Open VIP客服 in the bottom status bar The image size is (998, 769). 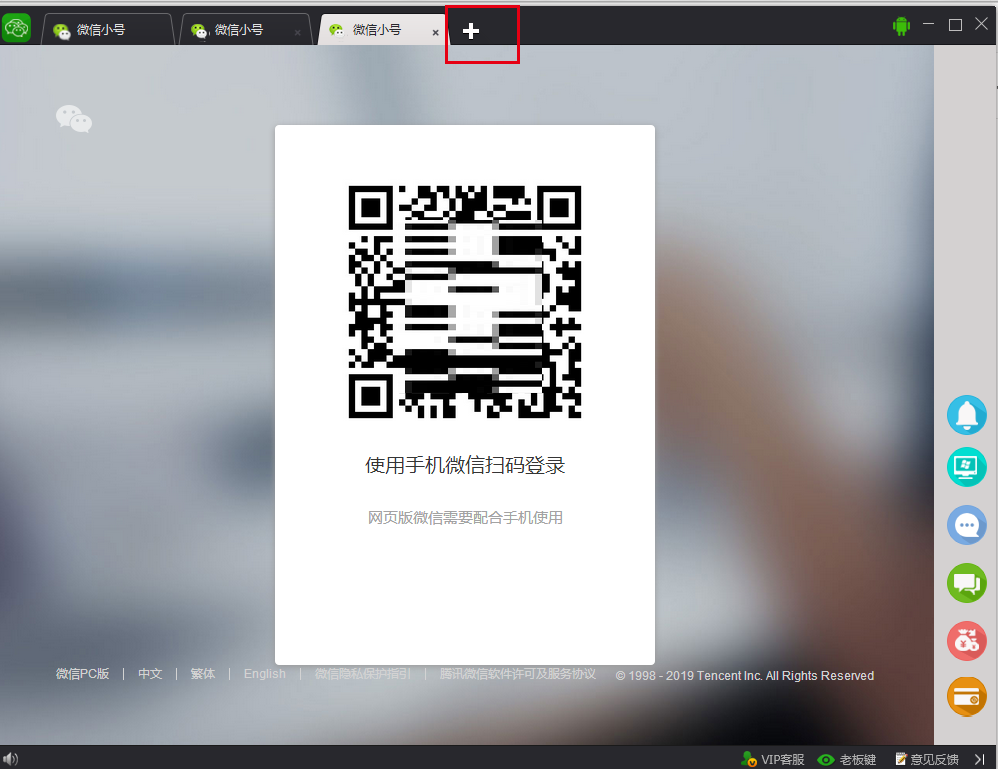tap(774, 759)
